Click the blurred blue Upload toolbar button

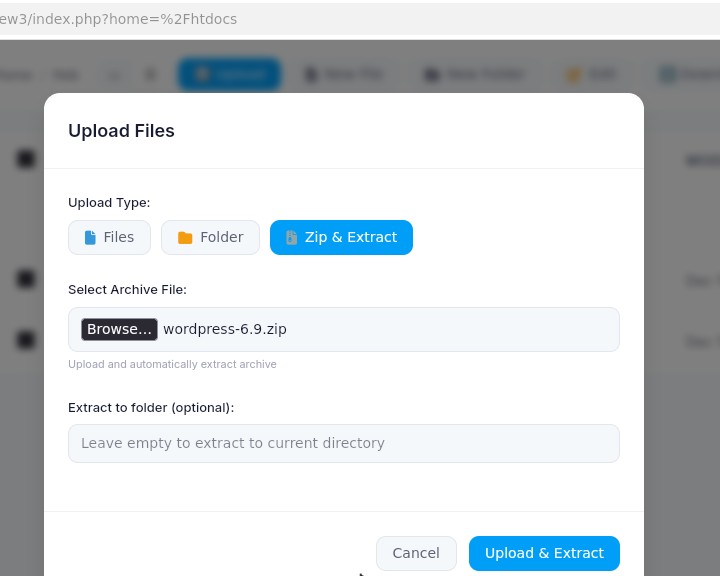pyautogui.click(x=229, y=74)
